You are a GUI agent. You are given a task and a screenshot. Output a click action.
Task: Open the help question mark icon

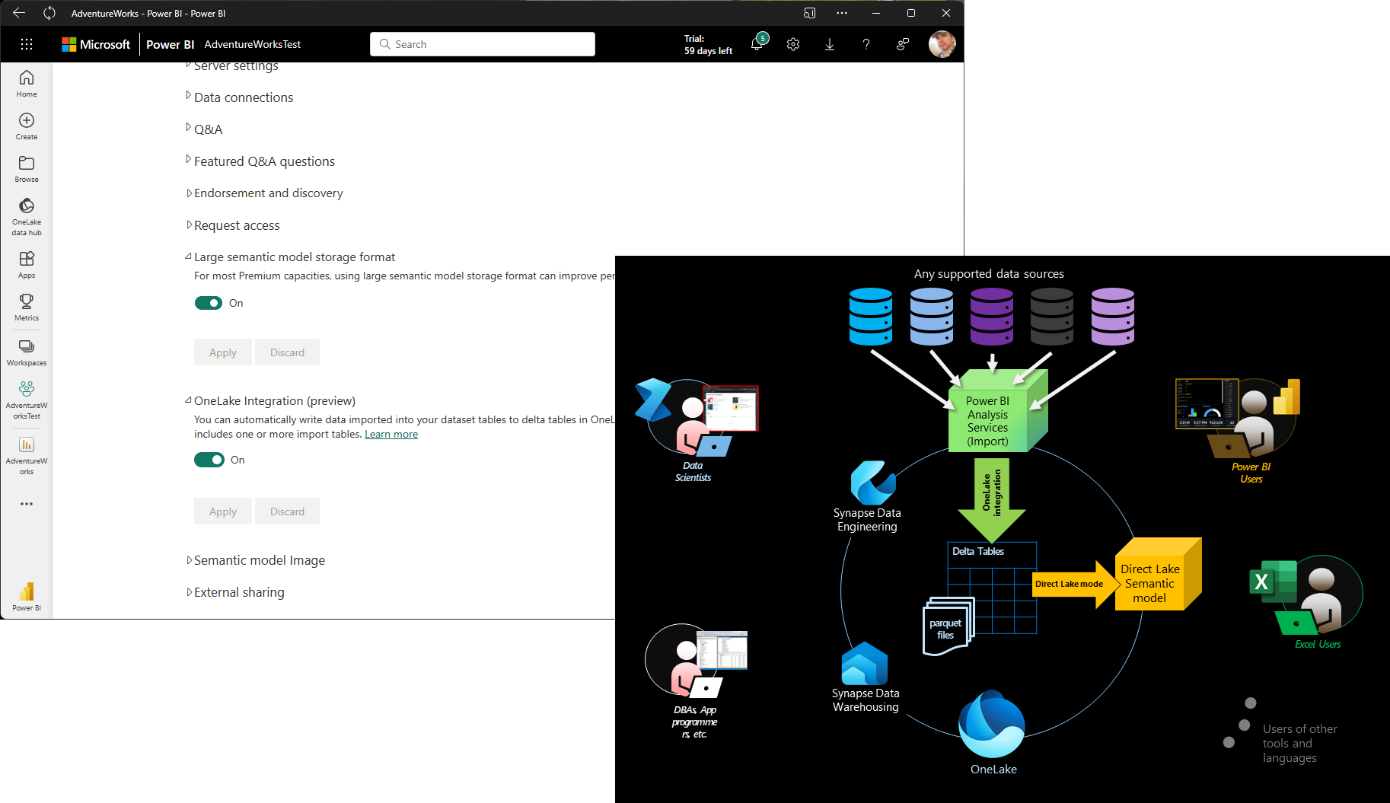[x=866, y=44]
